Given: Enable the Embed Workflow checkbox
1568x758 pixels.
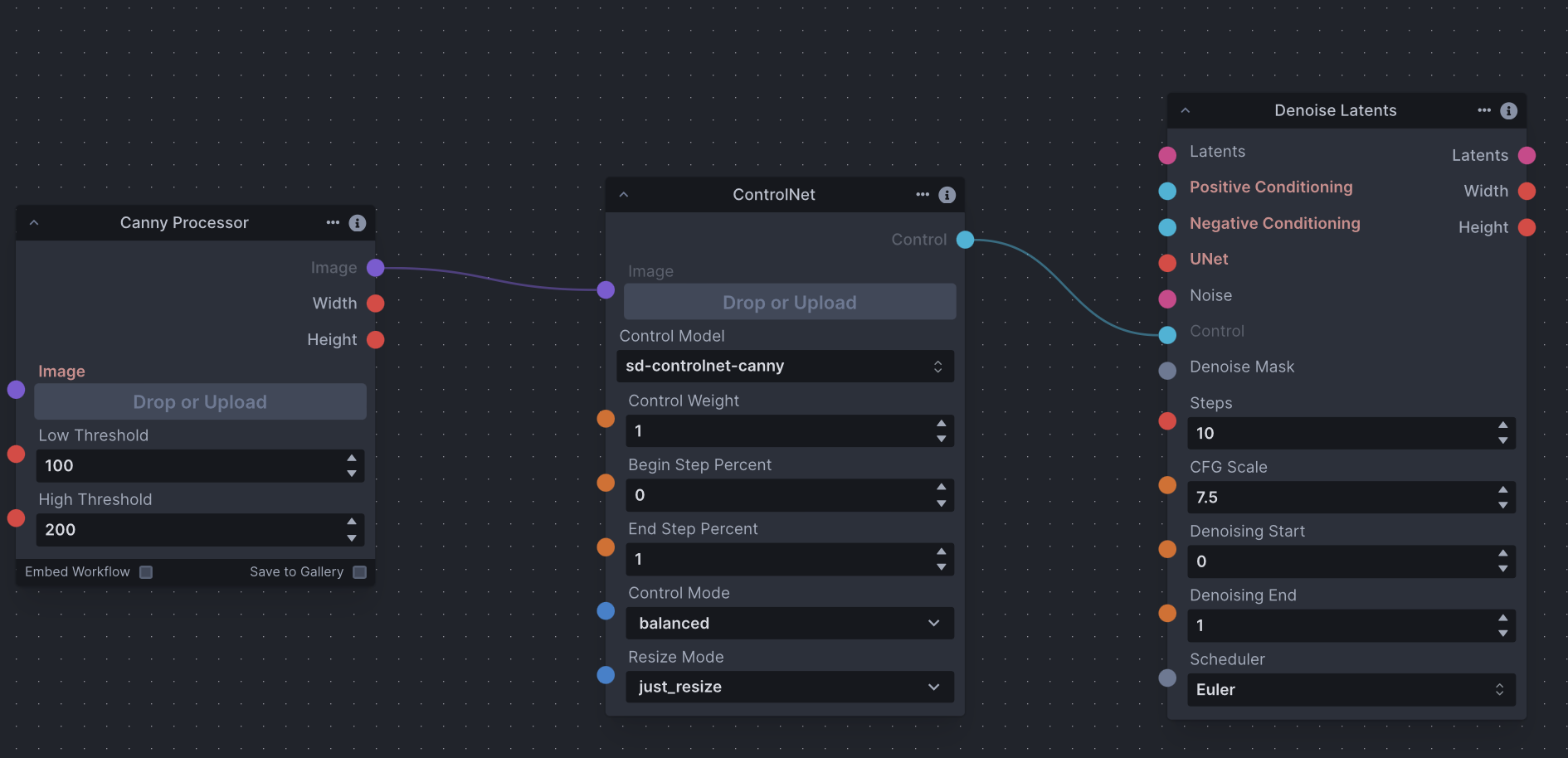Looking at the screenshot, I should coord(146,572).
